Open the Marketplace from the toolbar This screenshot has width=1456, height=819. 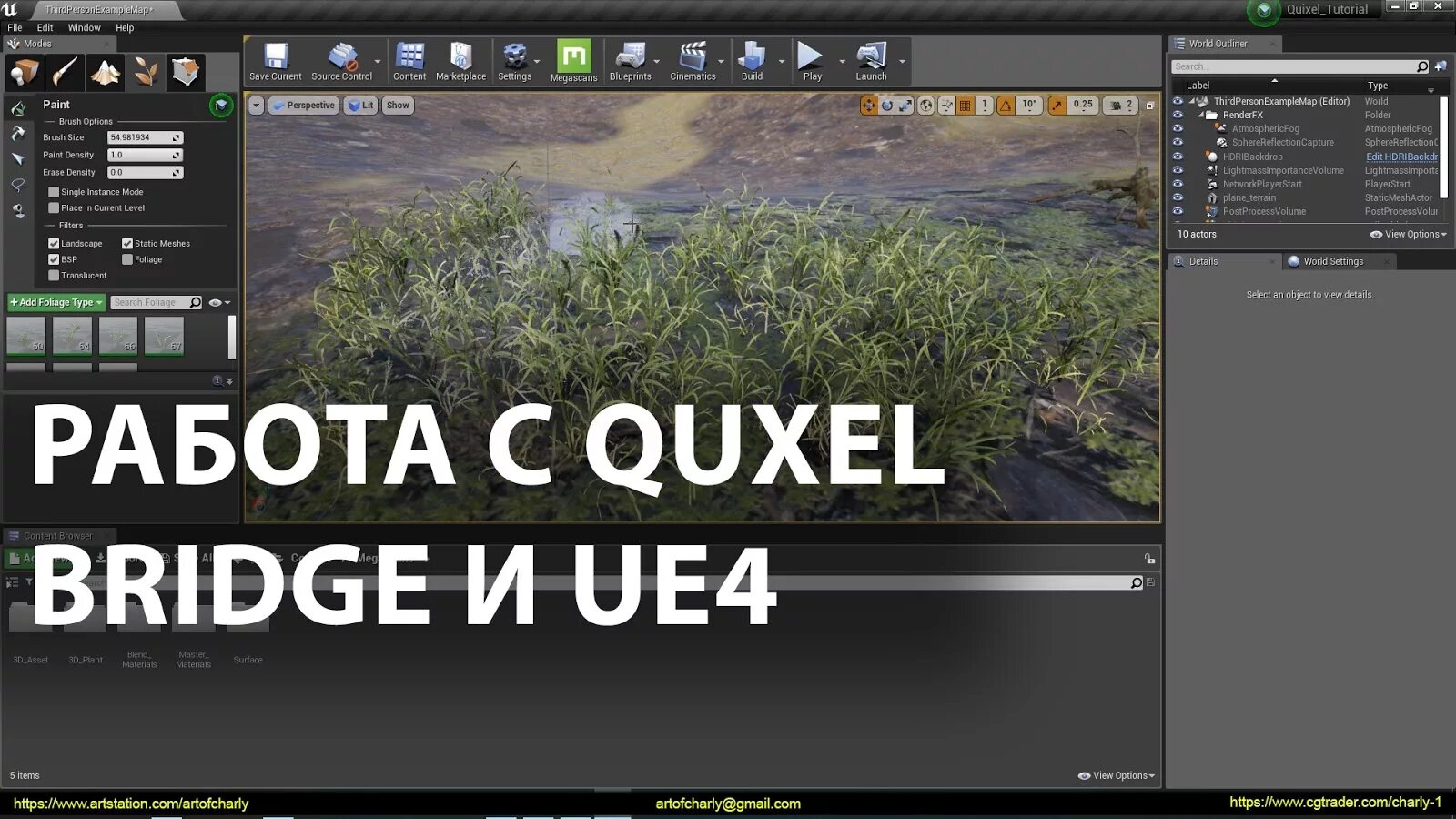click(460, 62)
